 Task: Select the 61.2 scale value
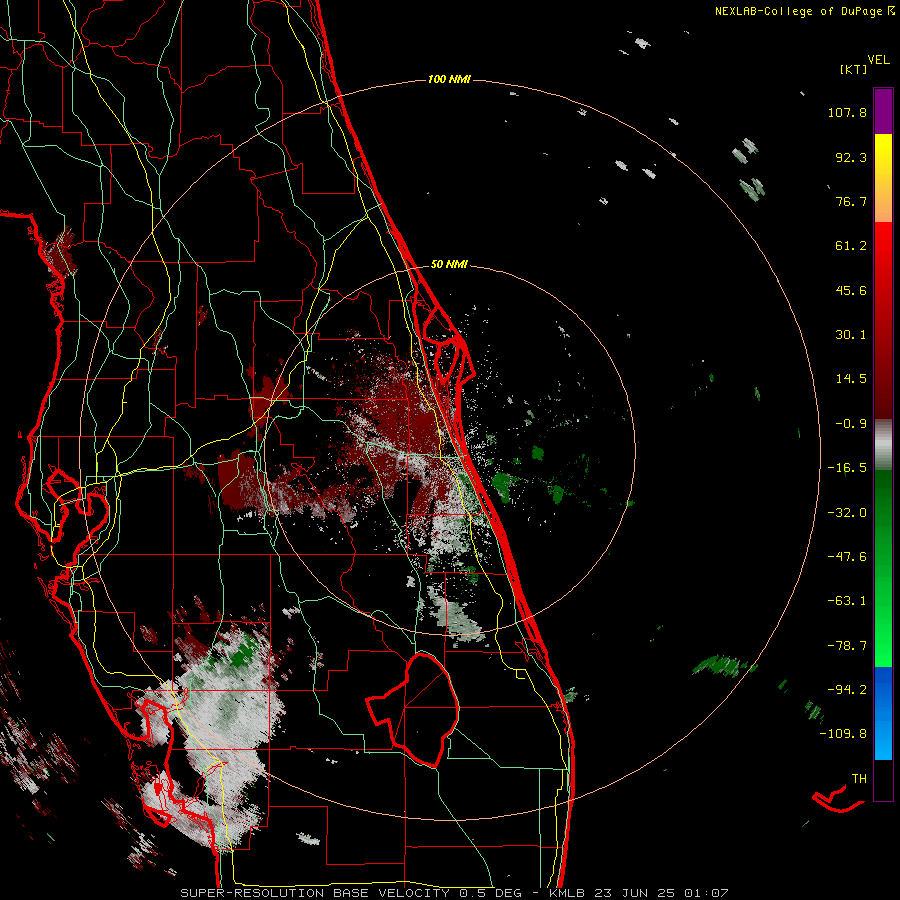pyautogui.click(x=851, y=246)
